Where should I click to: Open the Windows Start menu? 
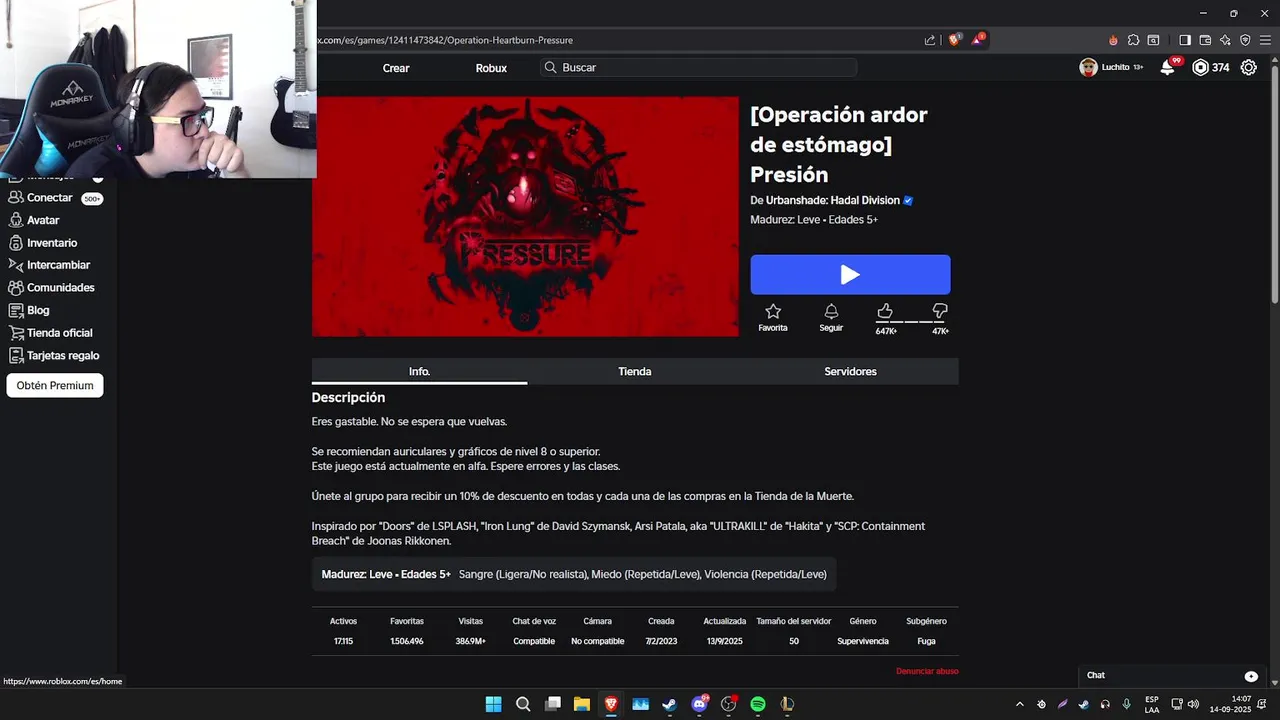click(493, 704)
